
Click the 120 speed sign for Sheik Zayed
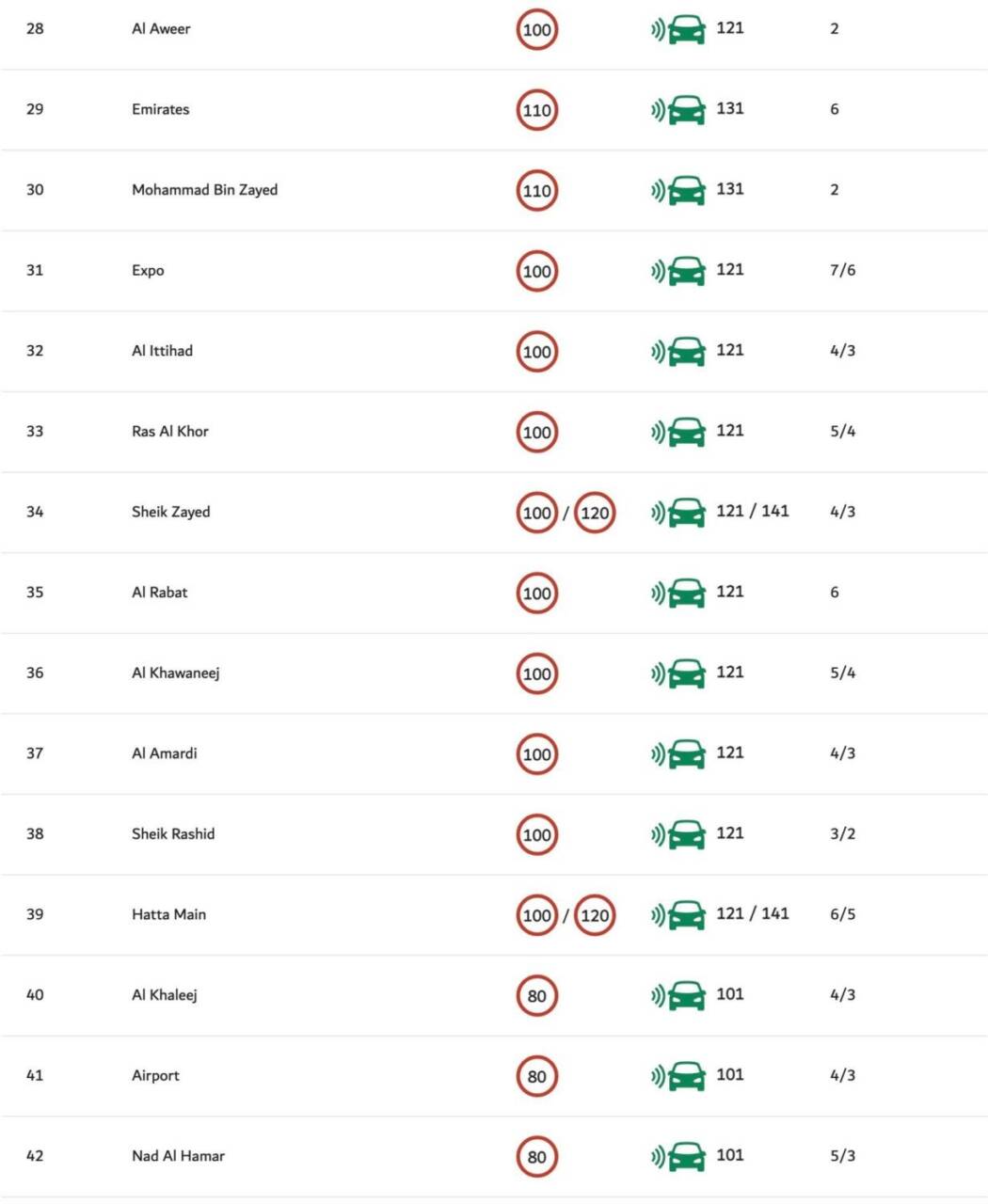[x=595, y=513]
